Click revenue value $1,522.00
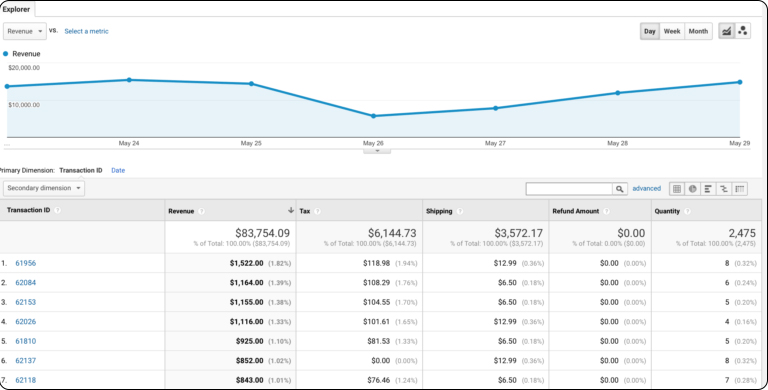 point(246,263)
